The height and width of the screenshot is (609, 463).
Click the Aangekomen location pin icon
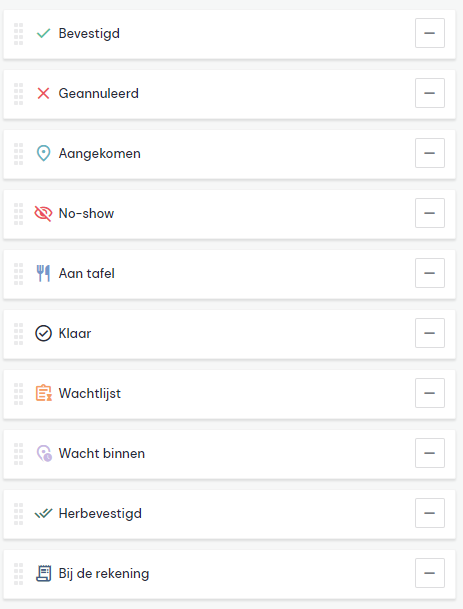[x=44, y=153]
